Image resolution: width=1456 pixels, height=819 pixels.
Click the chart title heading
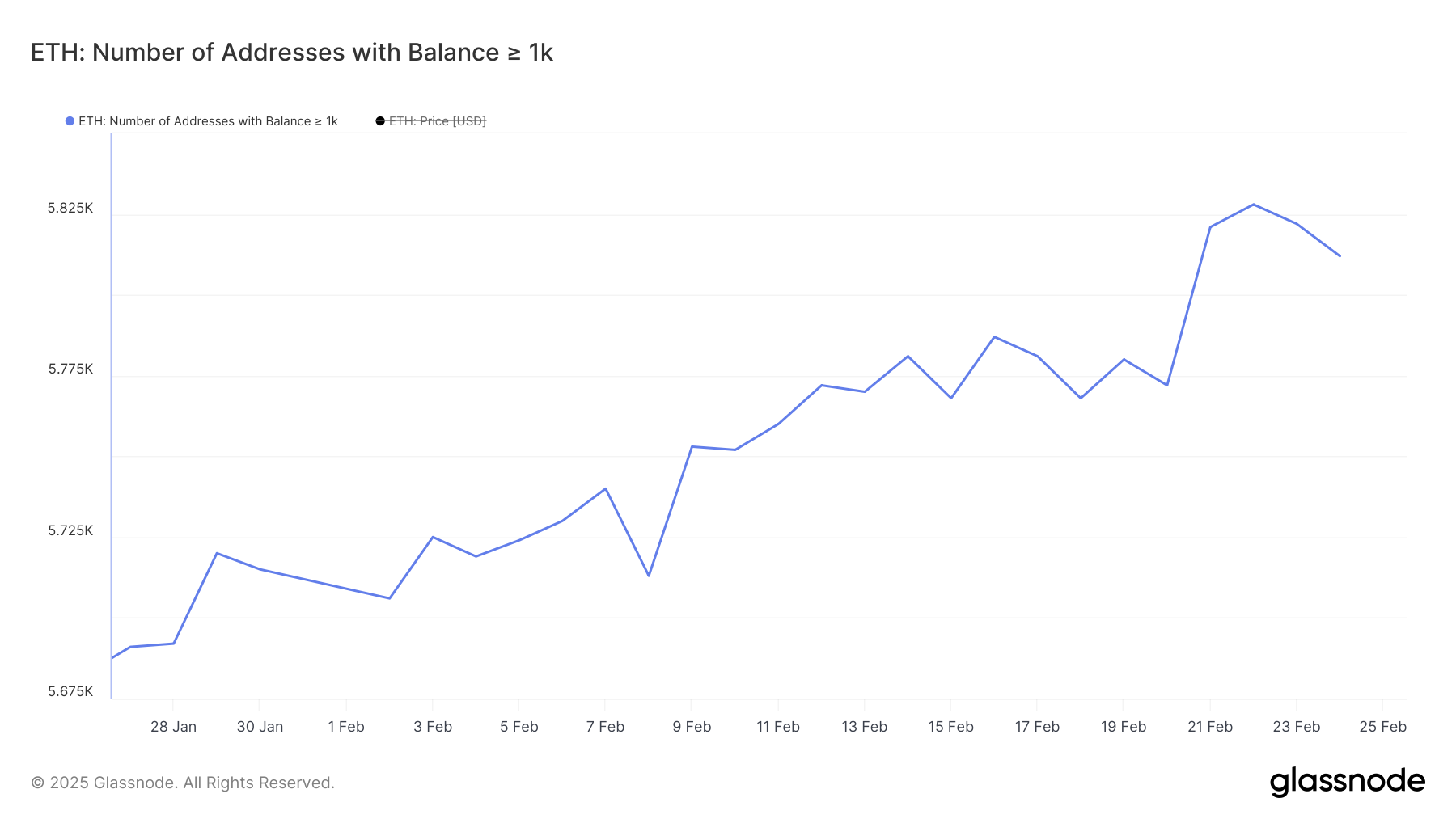point(291,53)
